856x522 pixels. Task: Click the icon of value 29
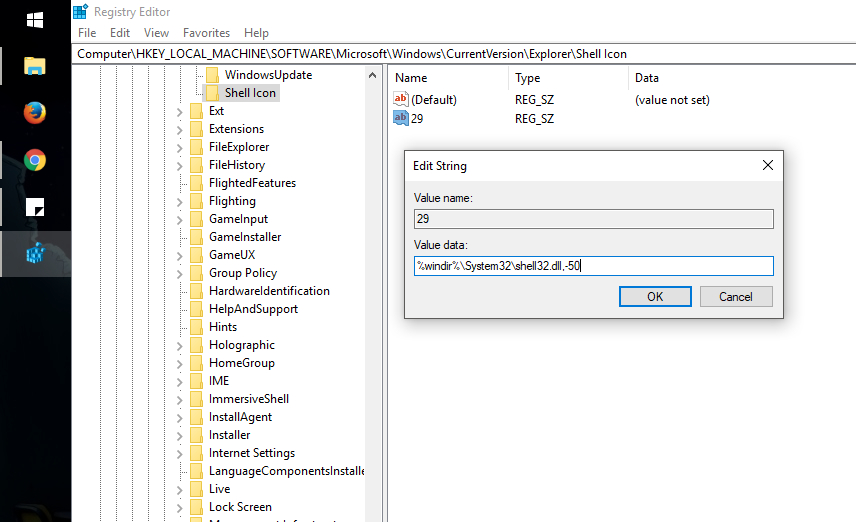click(401, 118)
